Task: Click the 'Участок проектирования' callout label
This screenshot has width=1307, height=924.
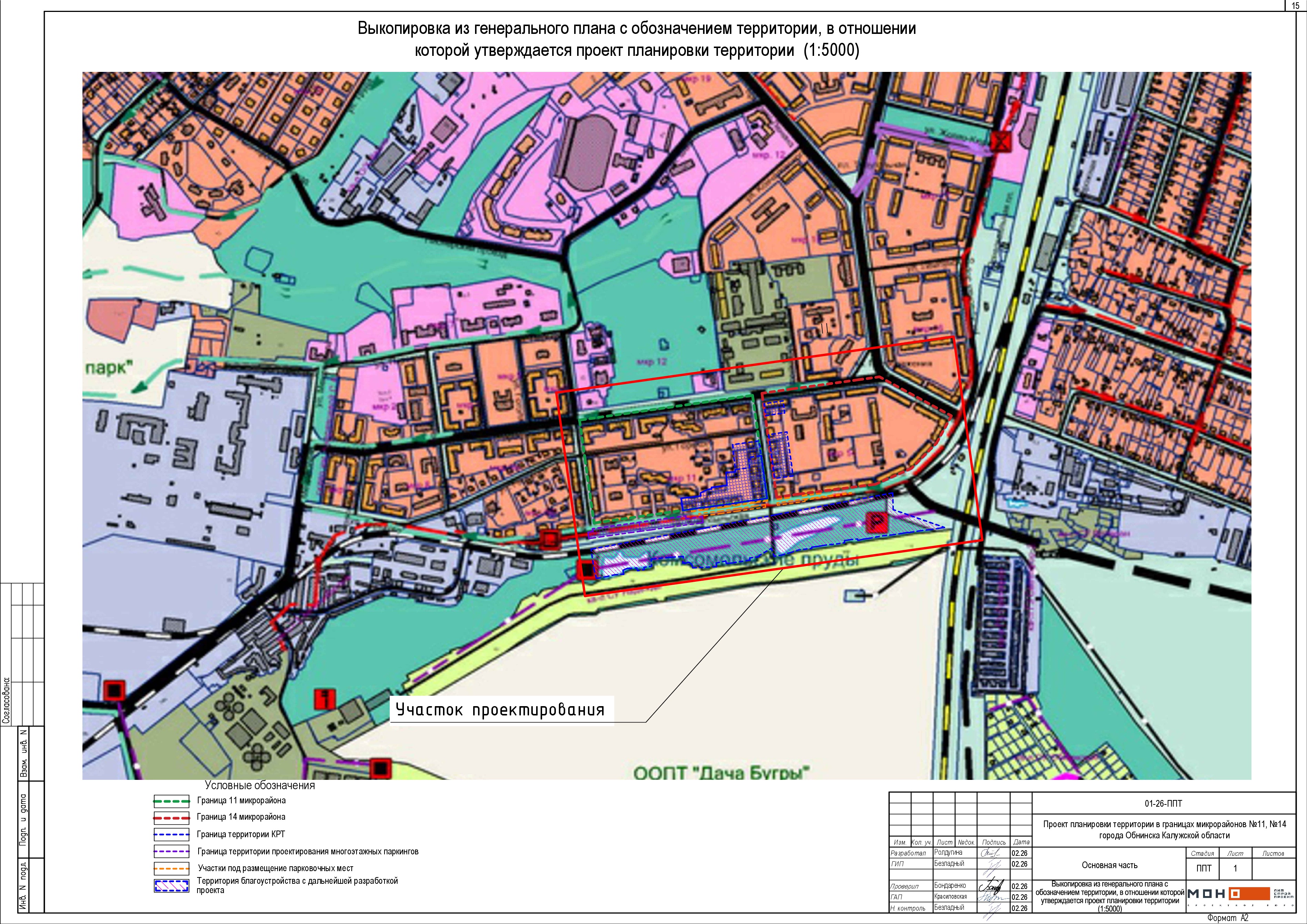Action: (x=500, y=710)
